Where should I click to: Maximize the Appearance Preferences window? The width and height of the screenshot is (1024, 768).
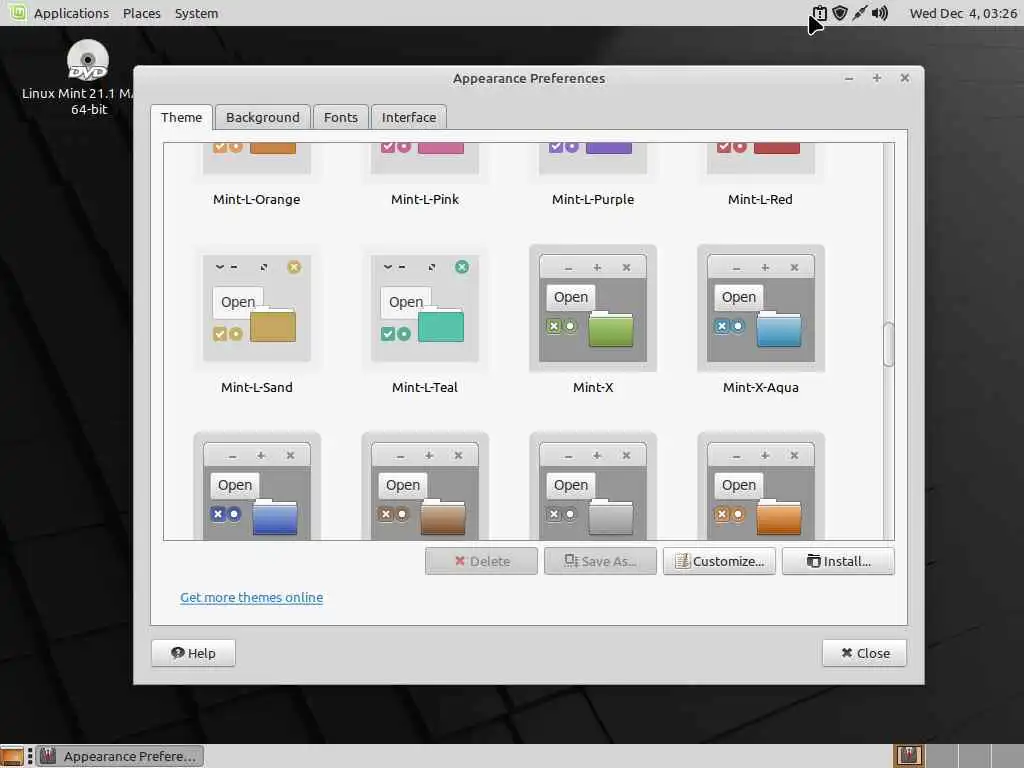tap(877, 78)
